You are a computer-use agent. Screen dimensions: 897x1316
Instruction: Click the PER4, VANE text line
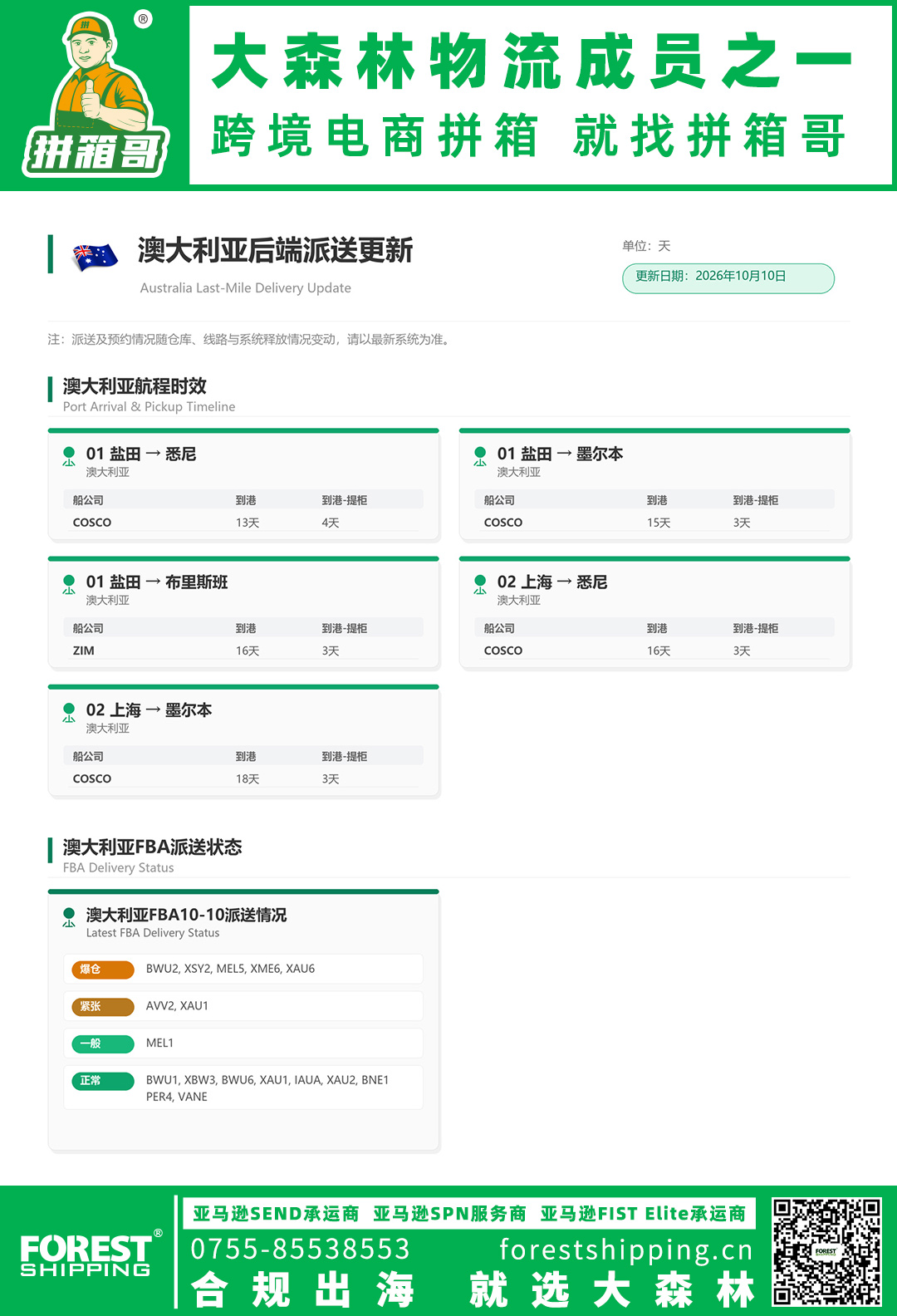[x=177, y=1097]
